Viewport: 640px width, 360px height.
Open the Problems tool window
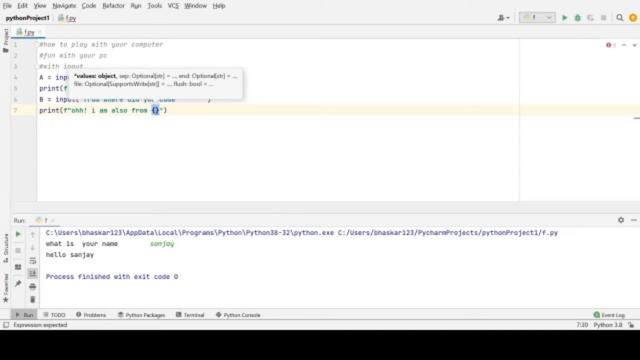click(x=91, y=315)
